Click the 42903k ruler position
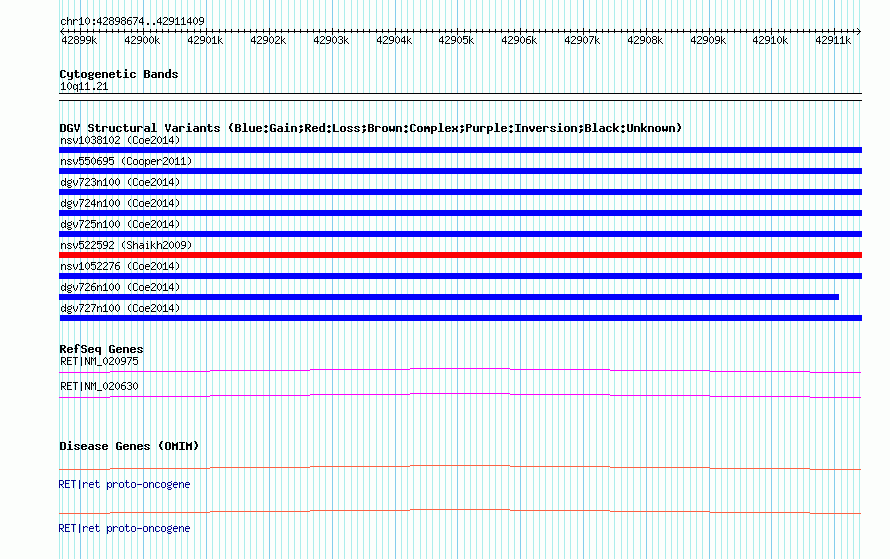This screenshot has width=890, height=559. [x=331, y=40]
